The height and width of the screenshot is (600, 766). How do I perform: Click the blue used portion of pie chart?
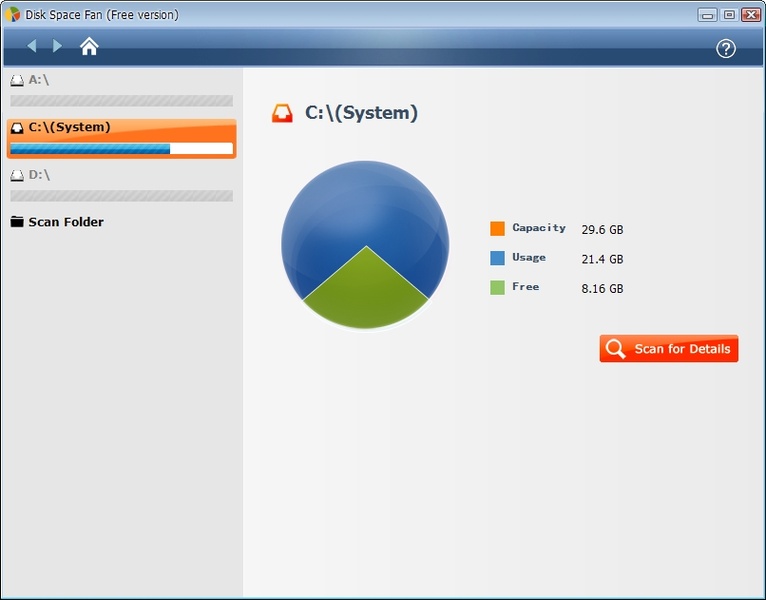365,203
